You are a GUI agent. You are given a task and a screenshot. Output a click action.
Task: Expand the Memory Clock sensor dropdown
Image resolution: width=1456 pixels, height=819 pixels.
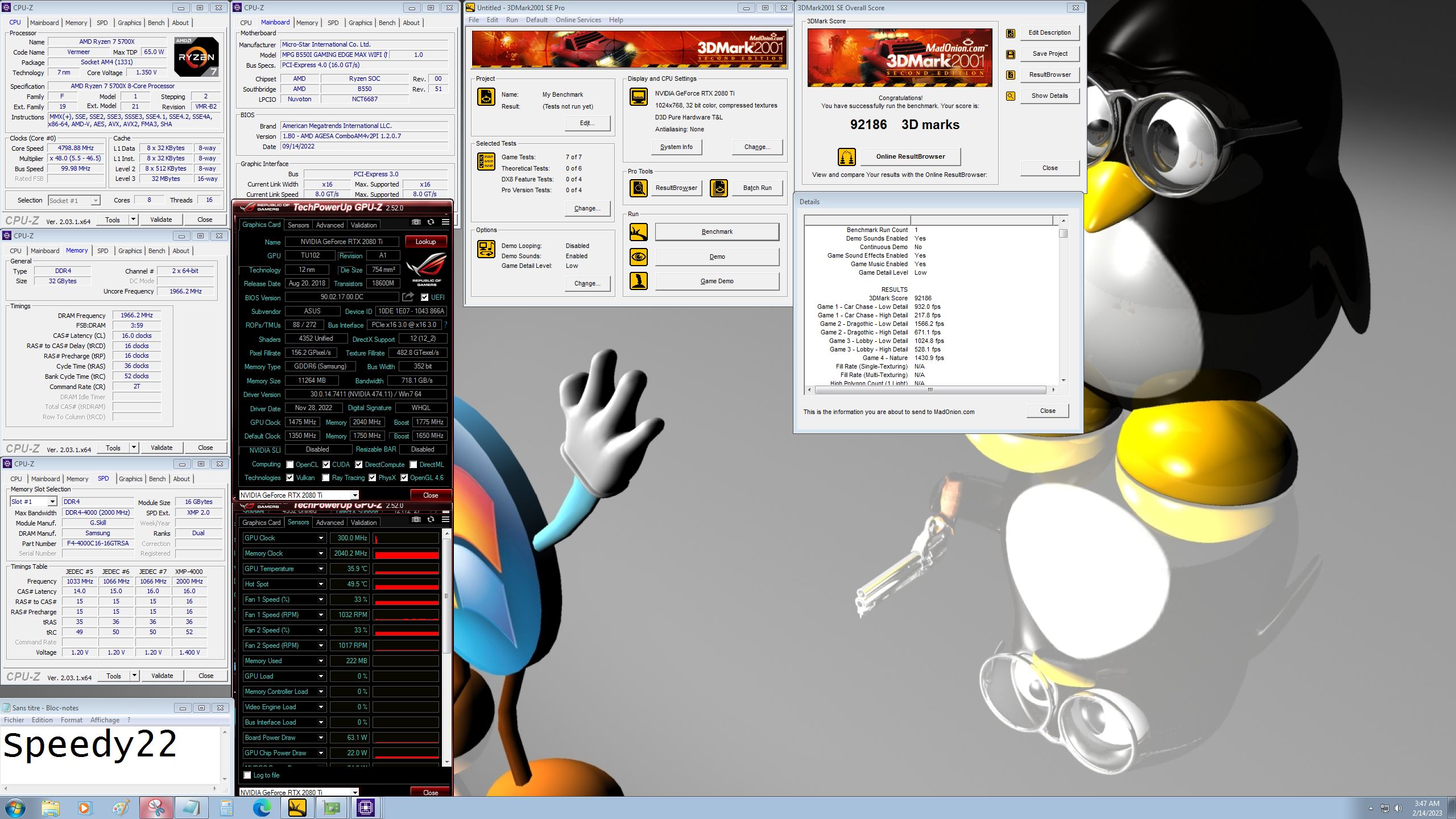tap(321, 553)
